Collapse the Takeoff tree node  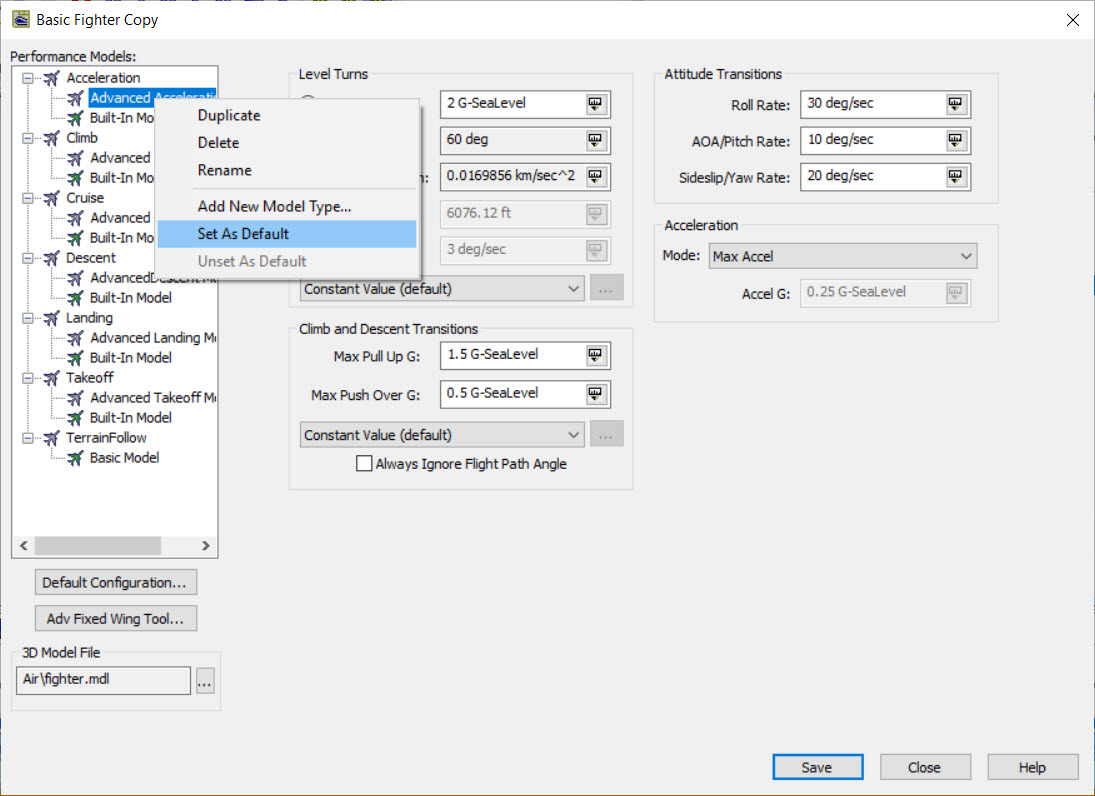[x=27, y=378]
